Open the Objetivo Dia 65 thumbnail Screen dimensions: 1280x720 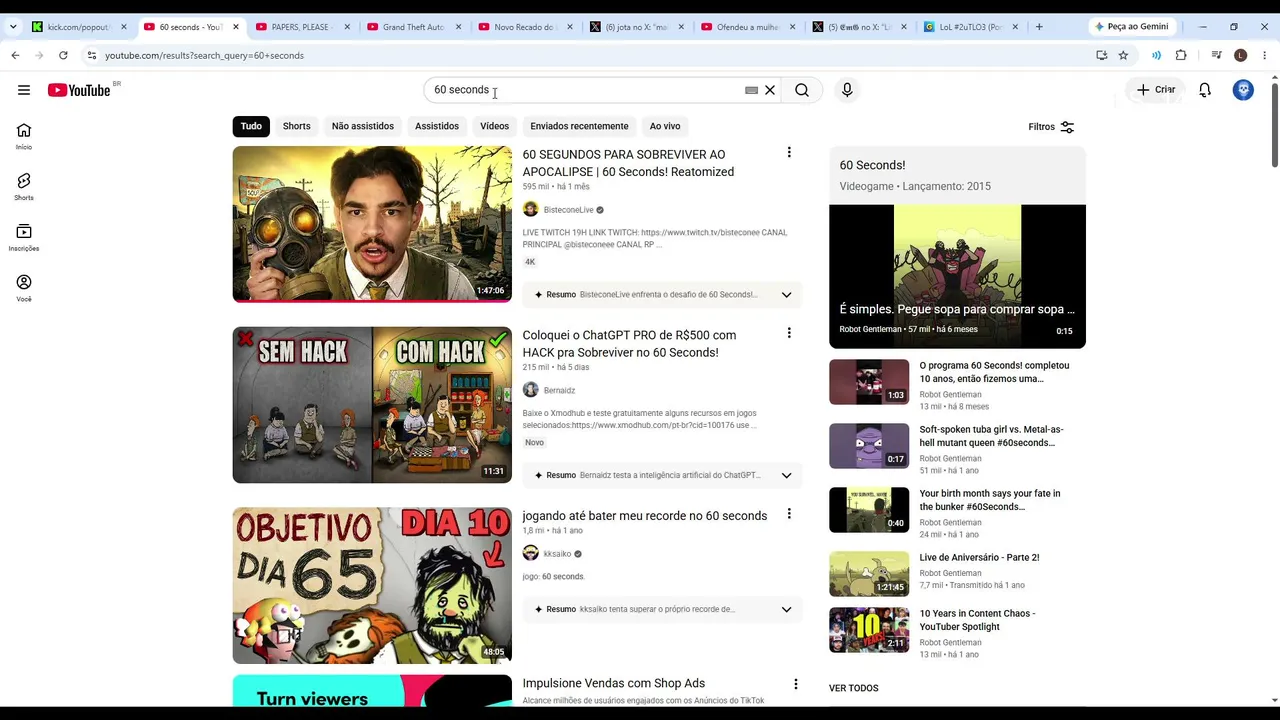click(x=372, y=585)
